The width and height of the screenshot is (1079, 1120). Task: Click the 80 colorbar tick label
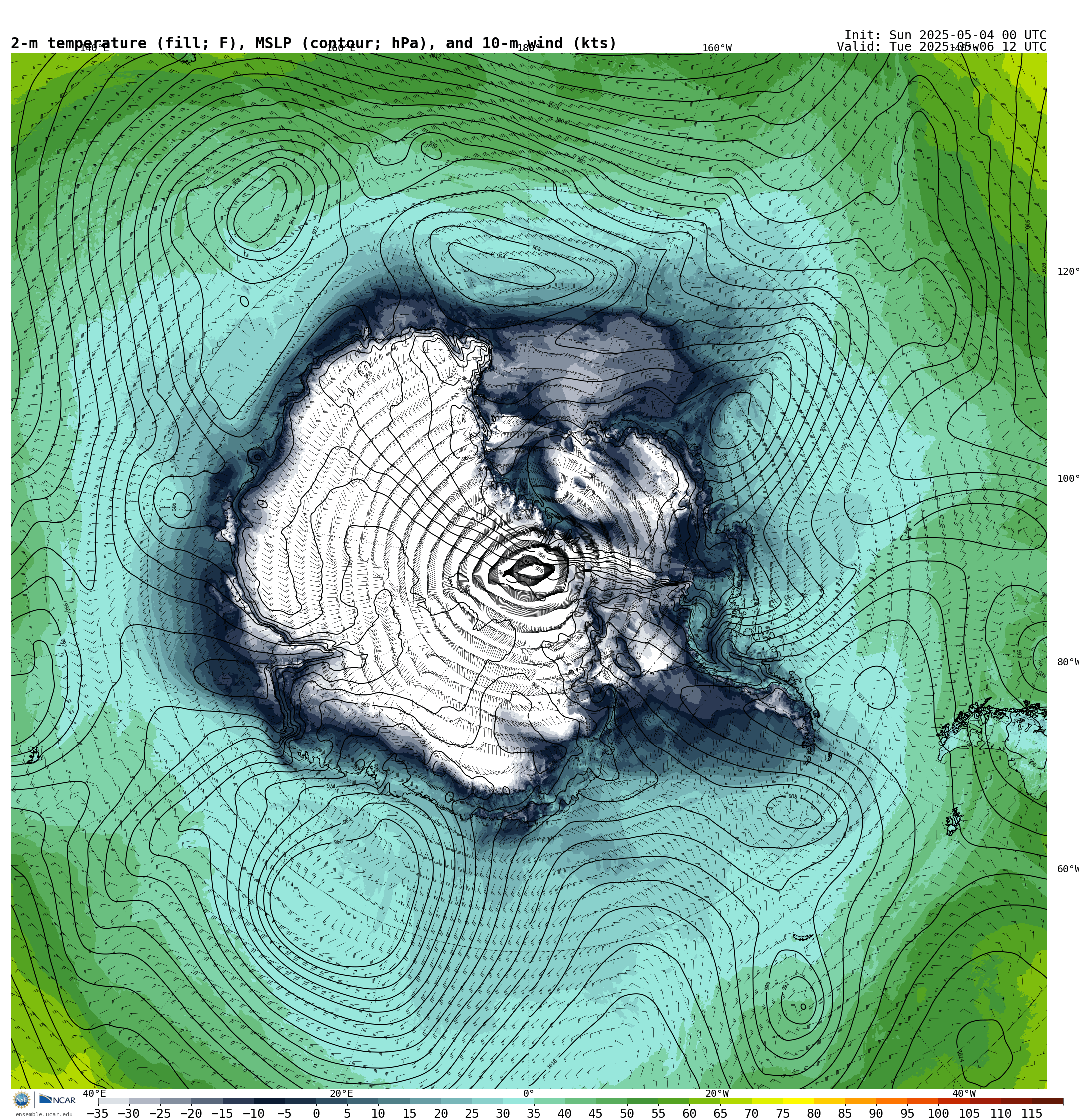(x=814, y=1113)
